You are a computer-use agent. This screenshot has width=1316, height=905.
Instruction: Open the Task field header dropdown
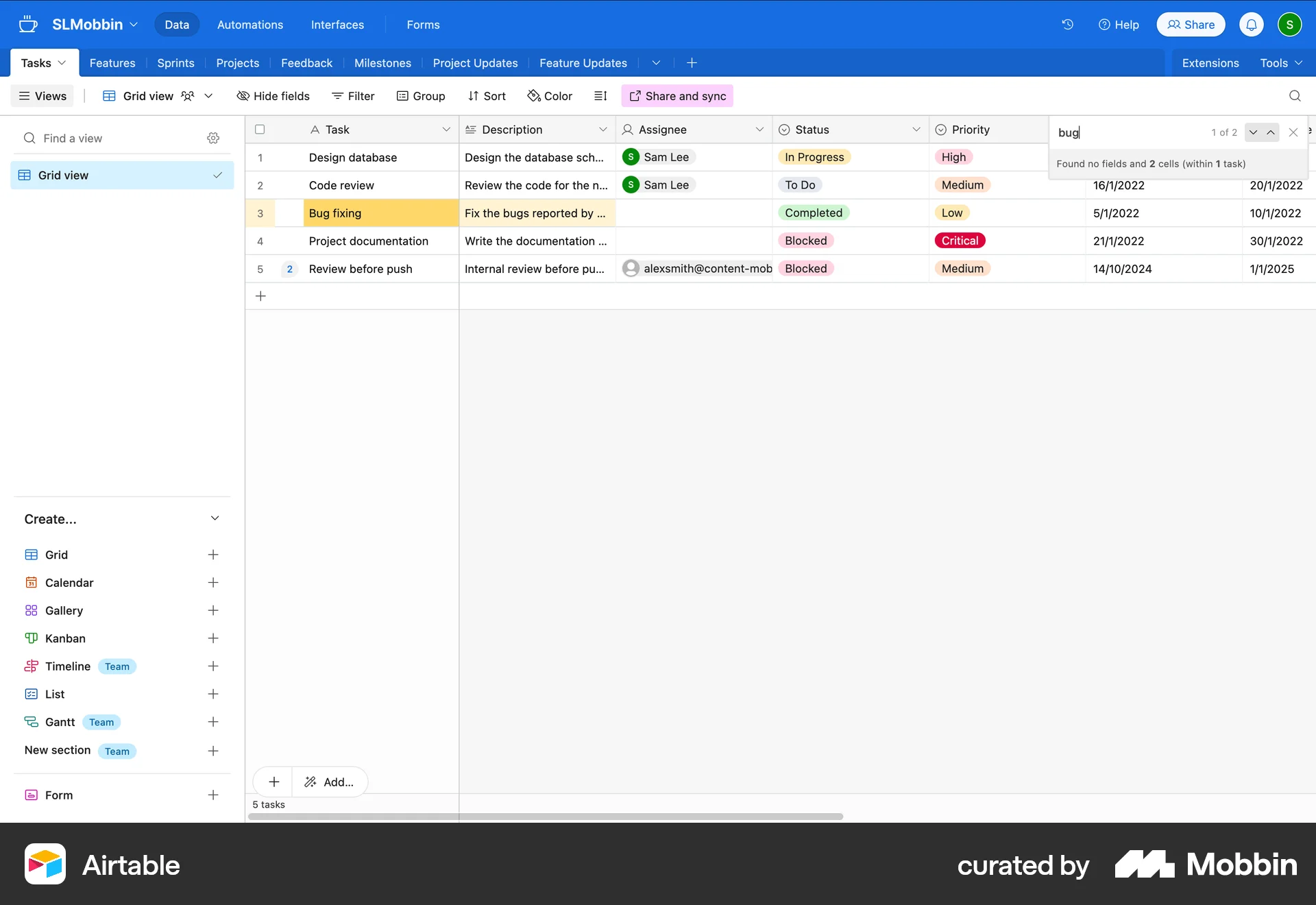point(447,130)
